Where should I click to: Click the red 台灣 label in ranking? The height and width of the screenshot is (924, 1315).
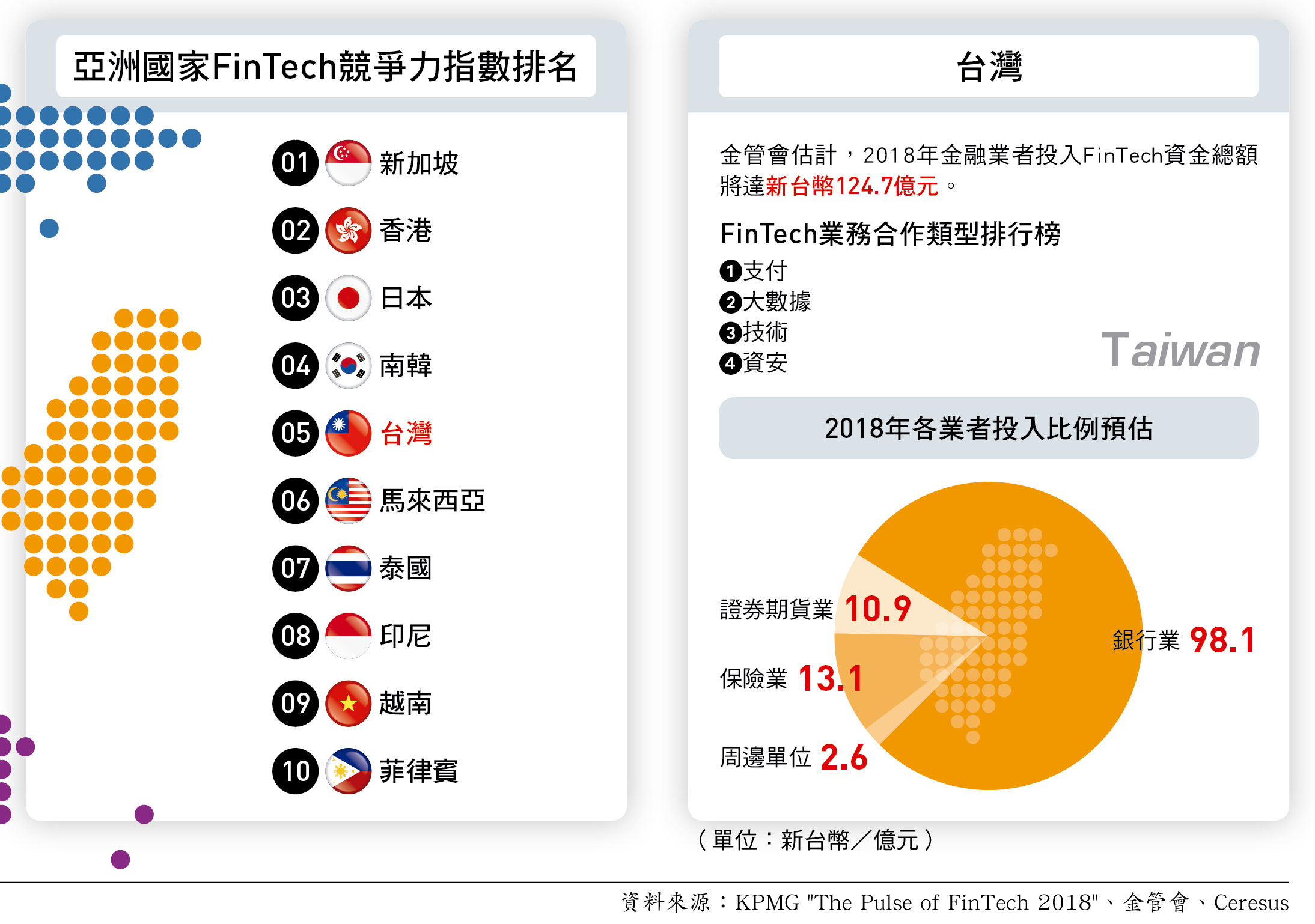pos(406,433)
